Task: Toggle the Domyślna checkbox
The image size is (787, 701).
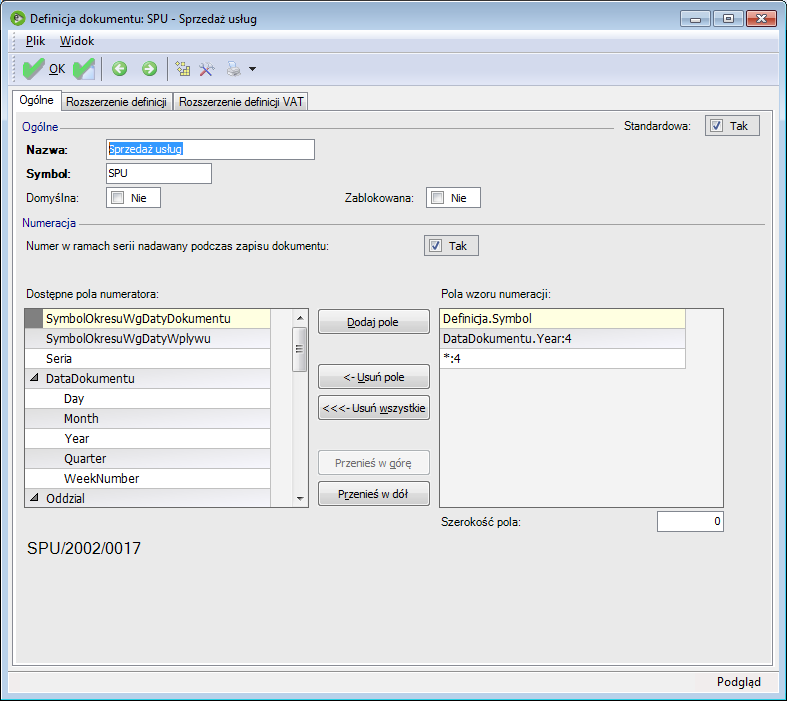Action: coord(117,198)
